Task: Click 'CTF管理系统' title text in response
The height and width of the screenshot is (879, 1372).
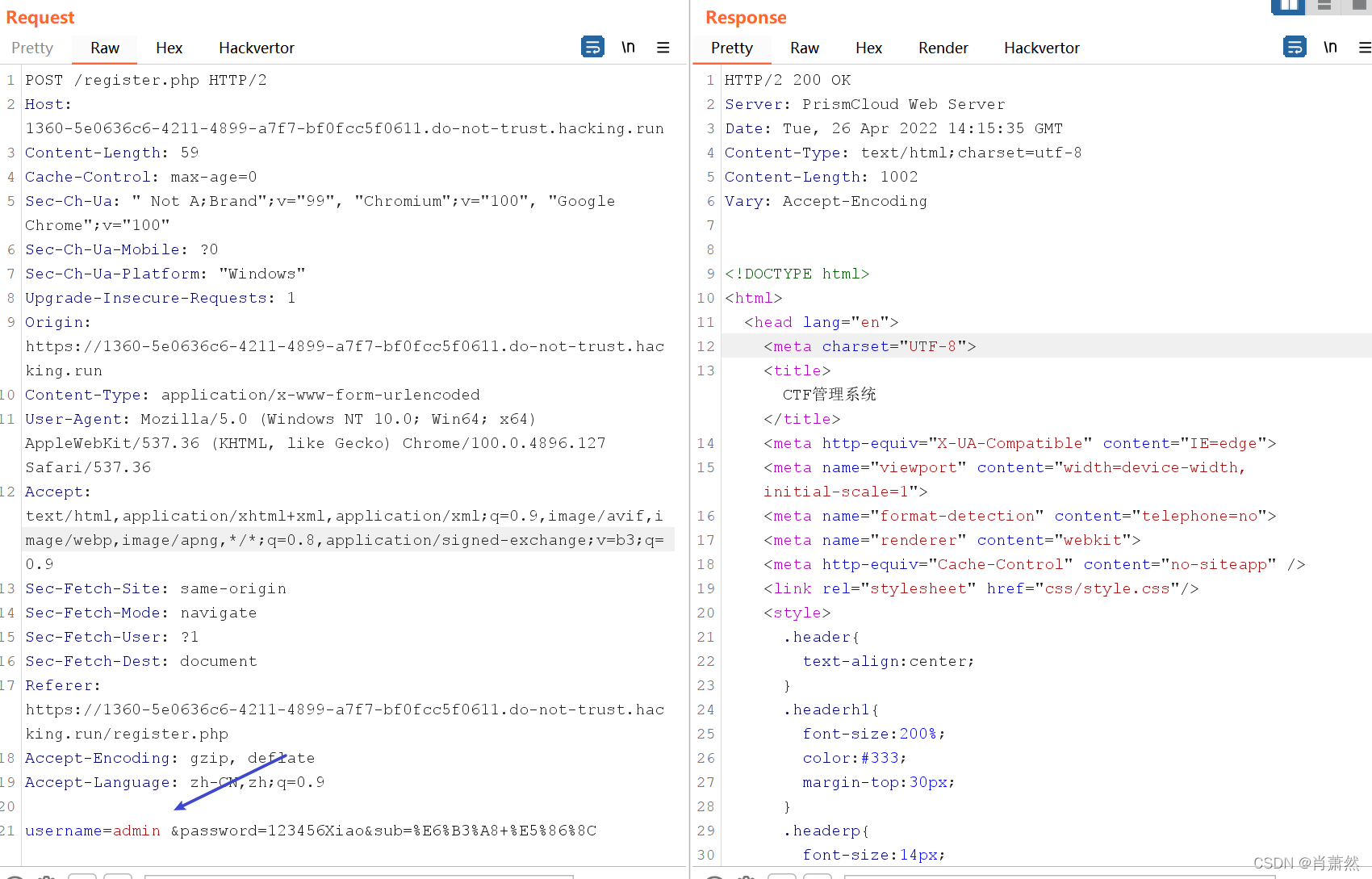Action: pos(830,395)
